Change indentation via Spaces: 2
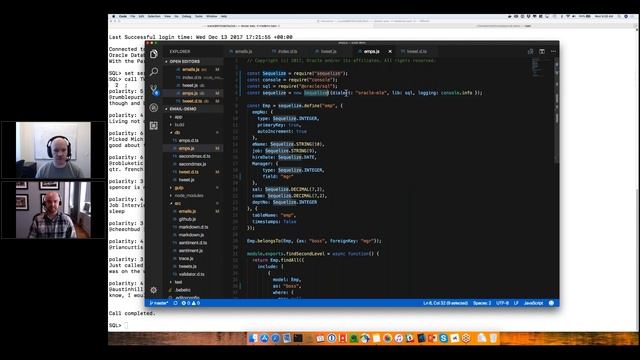 click(x=482, y=303)
